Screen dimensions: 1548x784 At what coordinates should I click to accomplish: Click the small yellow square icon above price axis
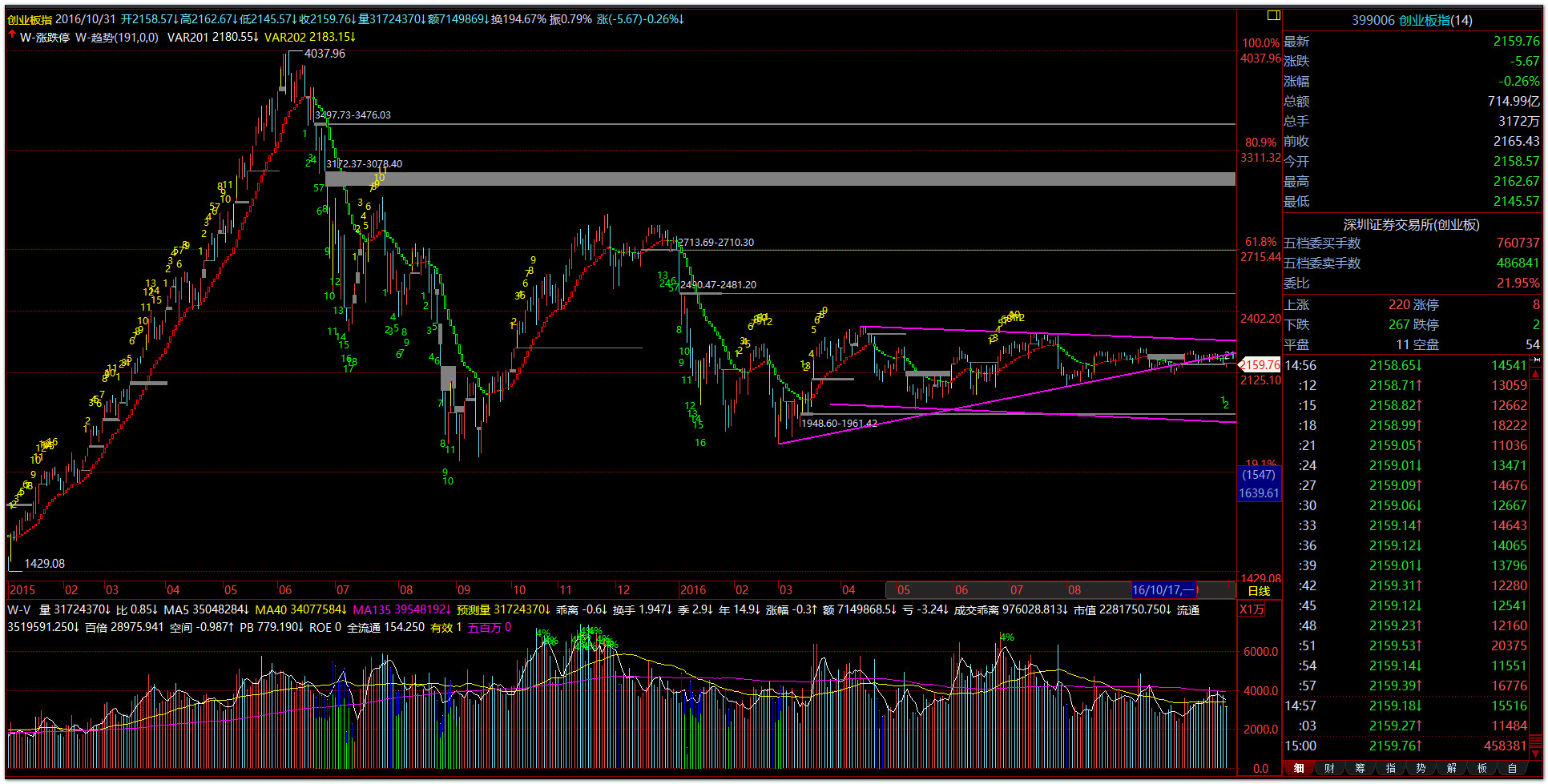pos(1273,15)
